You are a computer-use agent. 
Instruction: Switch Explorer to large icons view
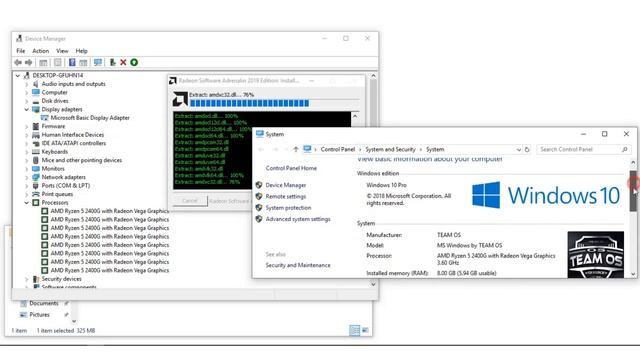tap(365, 330)
